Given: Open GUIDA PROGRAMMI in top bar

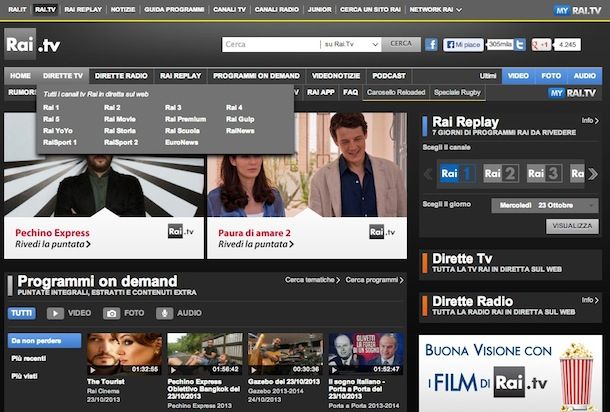Looking at the screenshot, I should 174,10.
